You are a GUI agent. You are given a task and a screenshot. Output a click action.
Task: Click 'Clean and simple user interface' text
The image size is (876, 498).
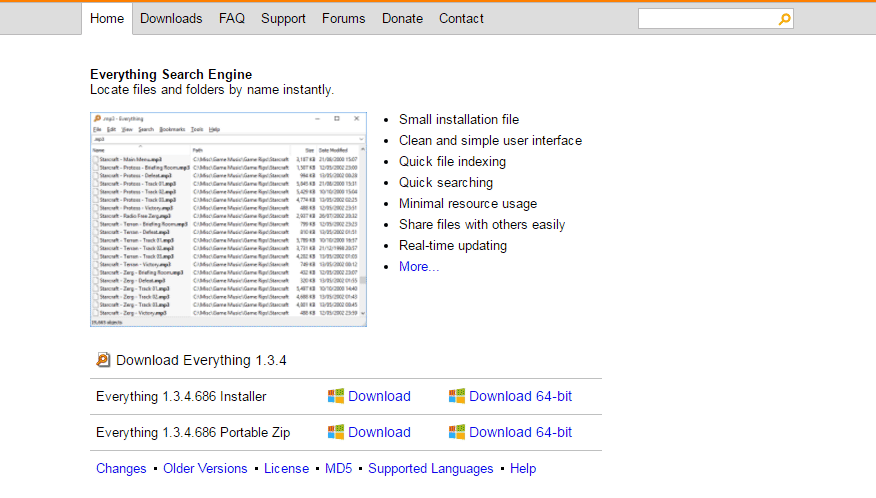[491, 140]
